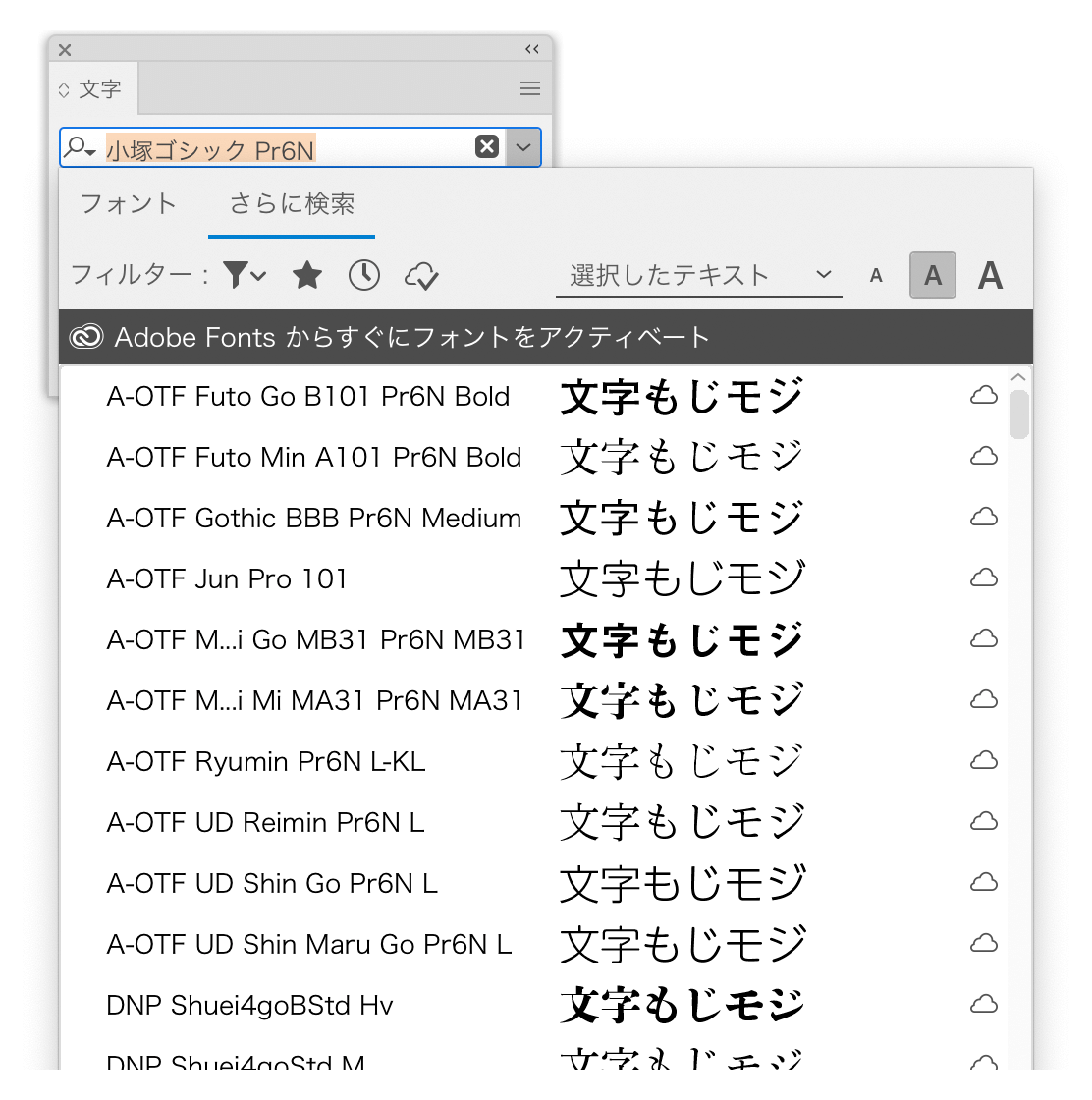
Task: Switch to the フォント tab
Action: tap(129, 203)
